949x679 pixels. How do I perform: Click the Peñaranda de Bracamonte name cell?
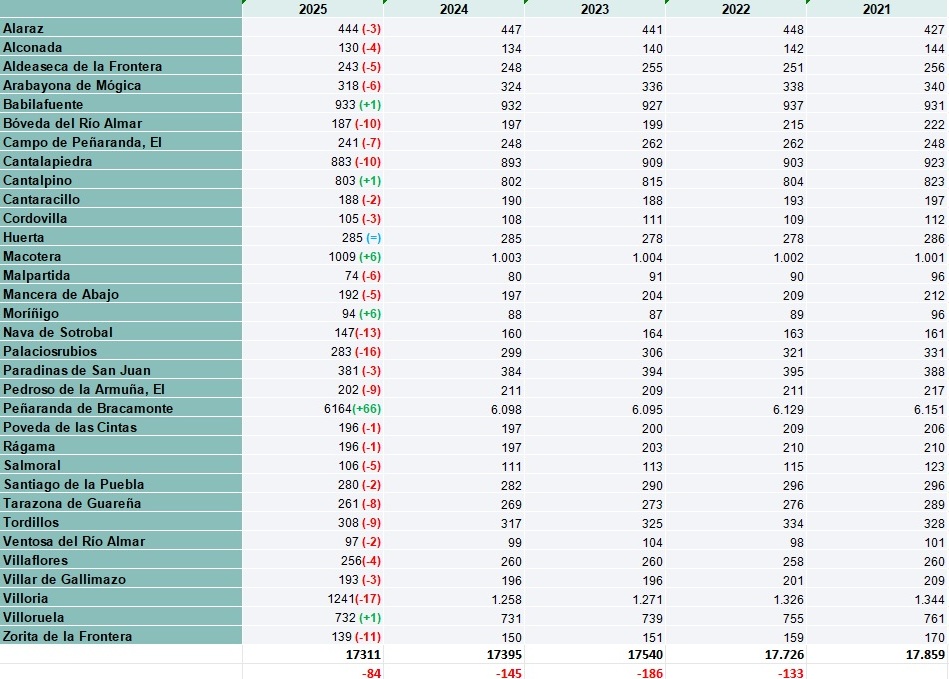pos(120,408)
